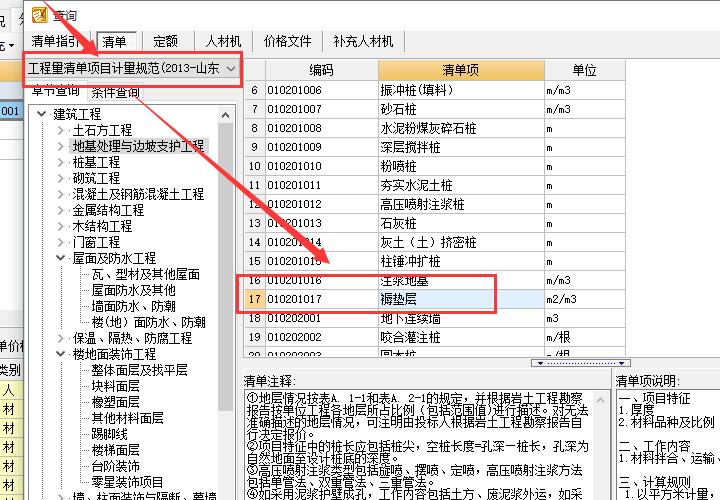Click unit cell m2/m3

[x=585, y=299]
